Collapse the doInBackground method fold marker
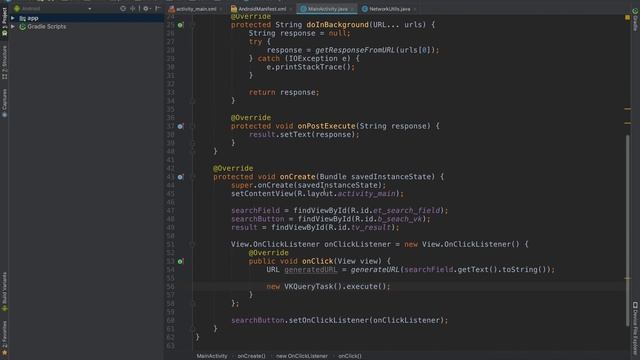 coord(193,25)
